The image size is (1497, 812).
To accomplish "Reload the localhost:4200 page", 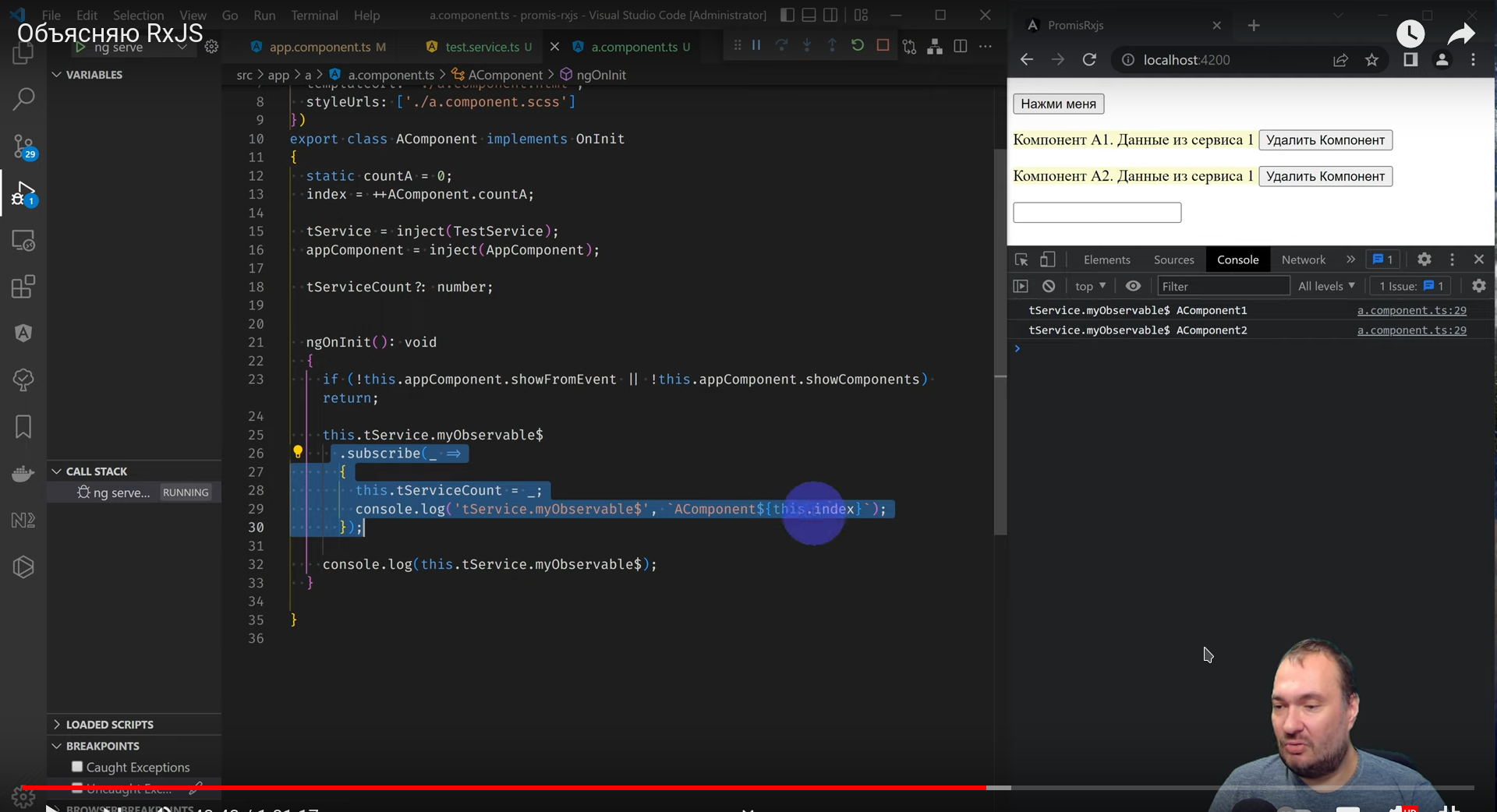I will coord(1089,60).
